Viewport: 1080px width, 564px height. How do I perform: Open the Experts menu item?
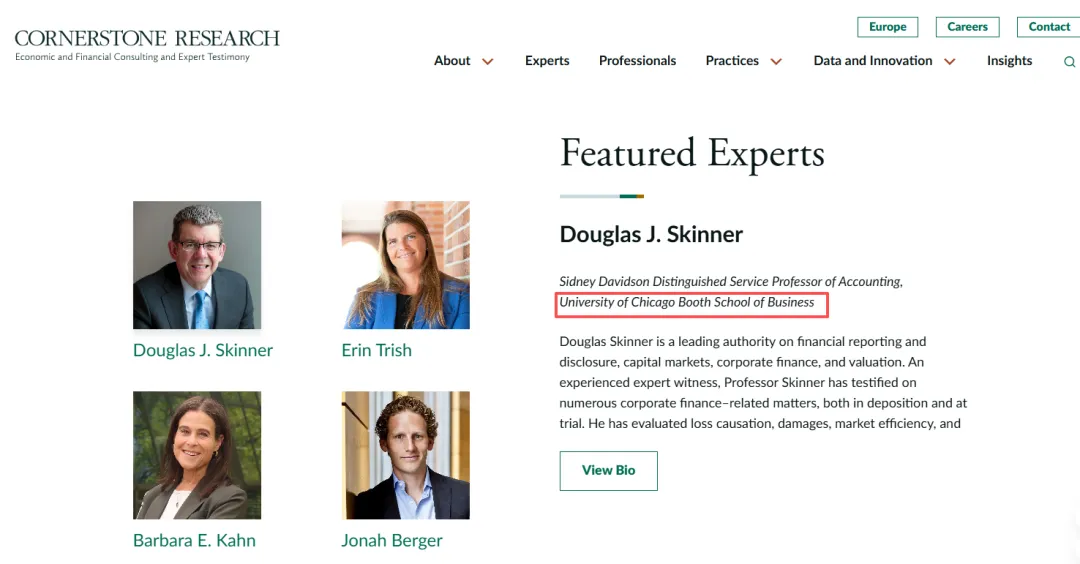[547, 61]
